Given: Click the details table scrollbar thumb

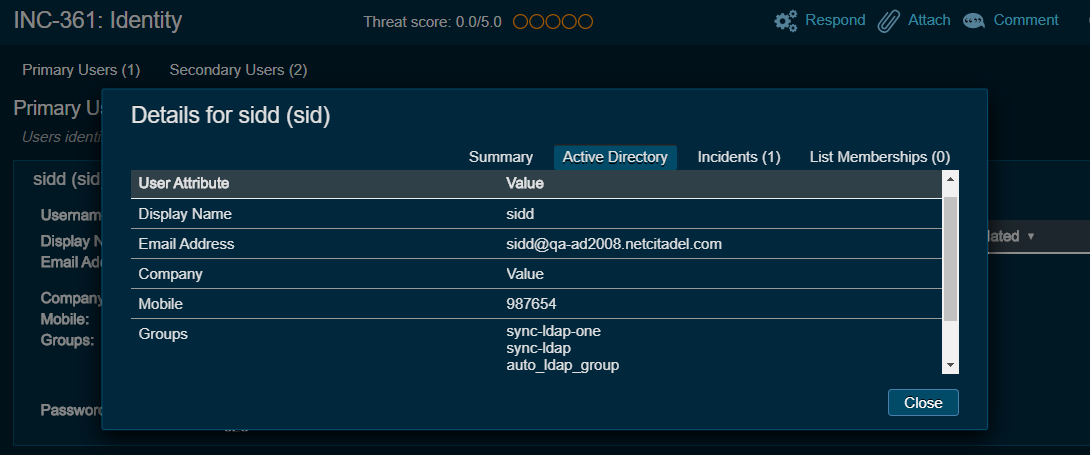Looking at the screenshot, I should tap(950, 258).
